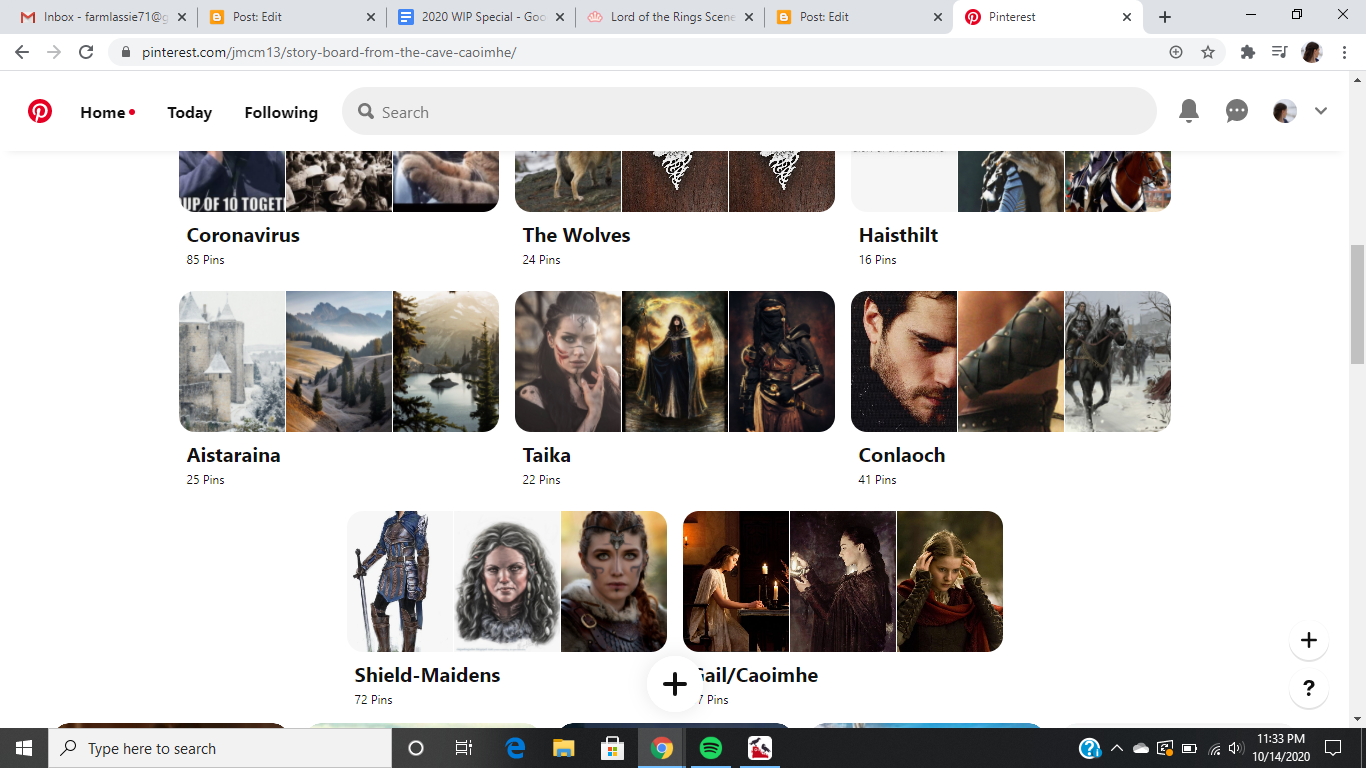Launch Microsoft Edge from taskbar
The image size is (1366, 768).
pyautogui.click(x=515, y=748)
